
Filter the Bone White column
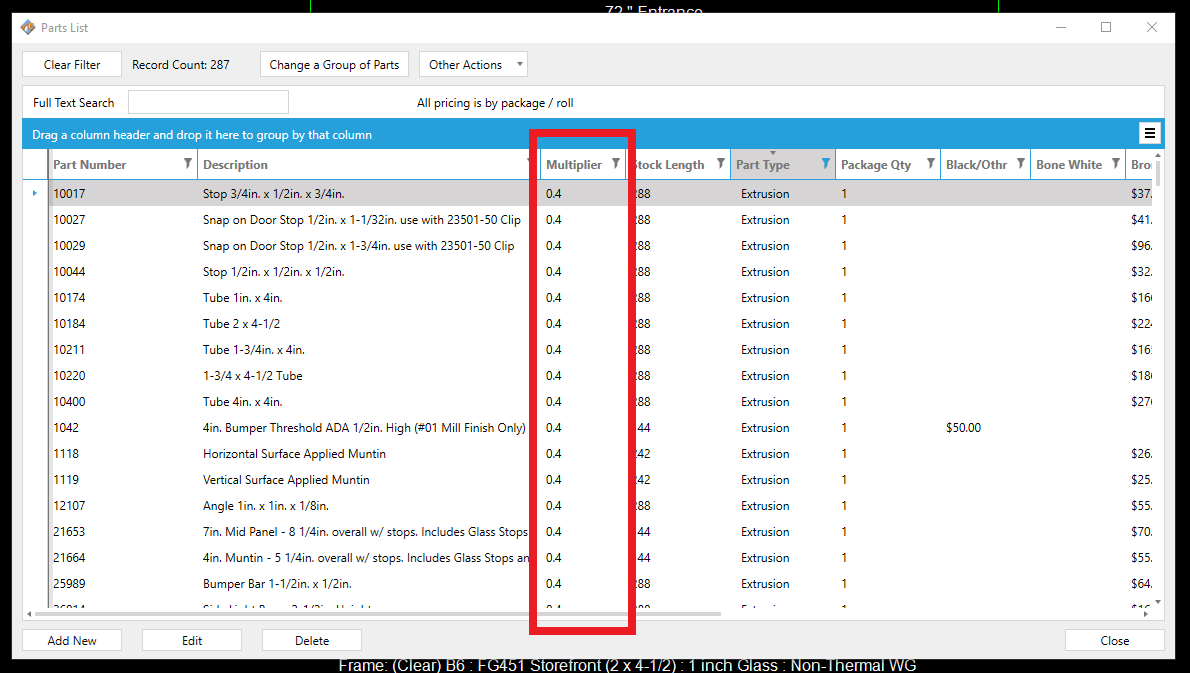[1116, 164]
